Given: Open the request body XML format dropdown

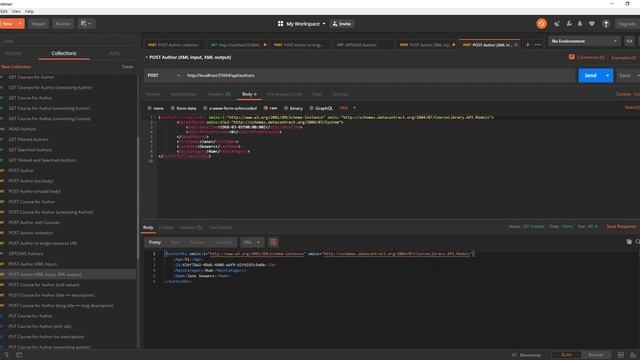Looking at the screenshot, I should (348, 108).
